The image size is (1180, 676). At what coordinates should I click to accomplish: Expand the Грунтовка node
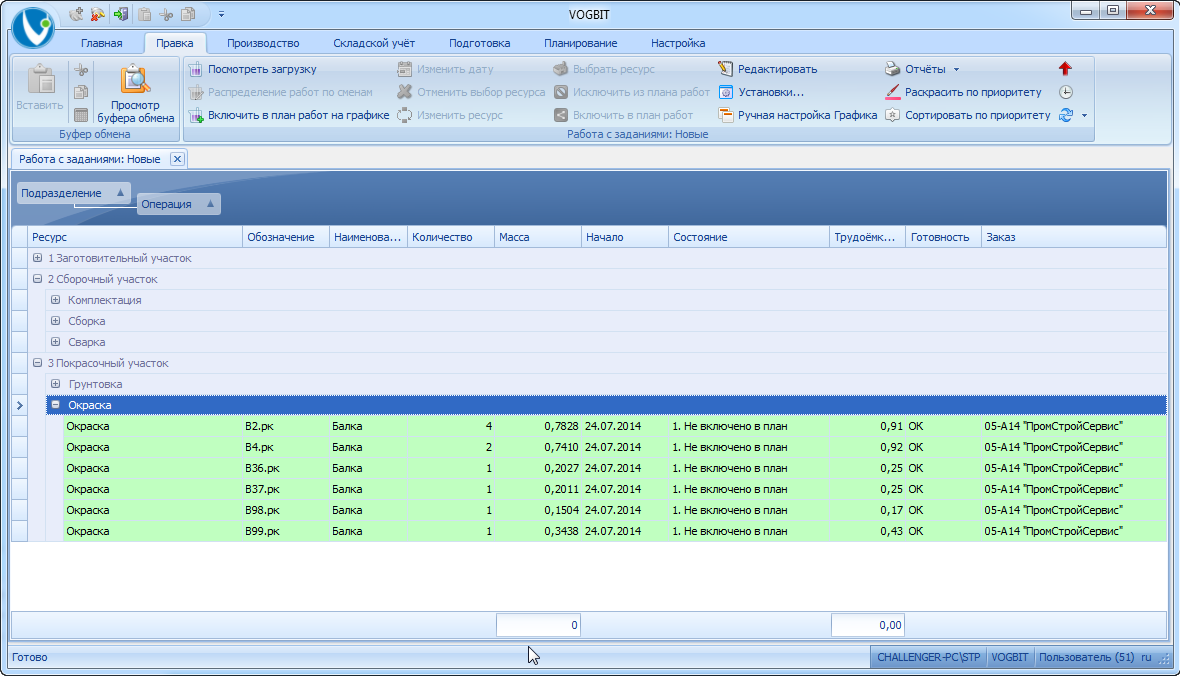pyautogui.click(x=56, y=384)
